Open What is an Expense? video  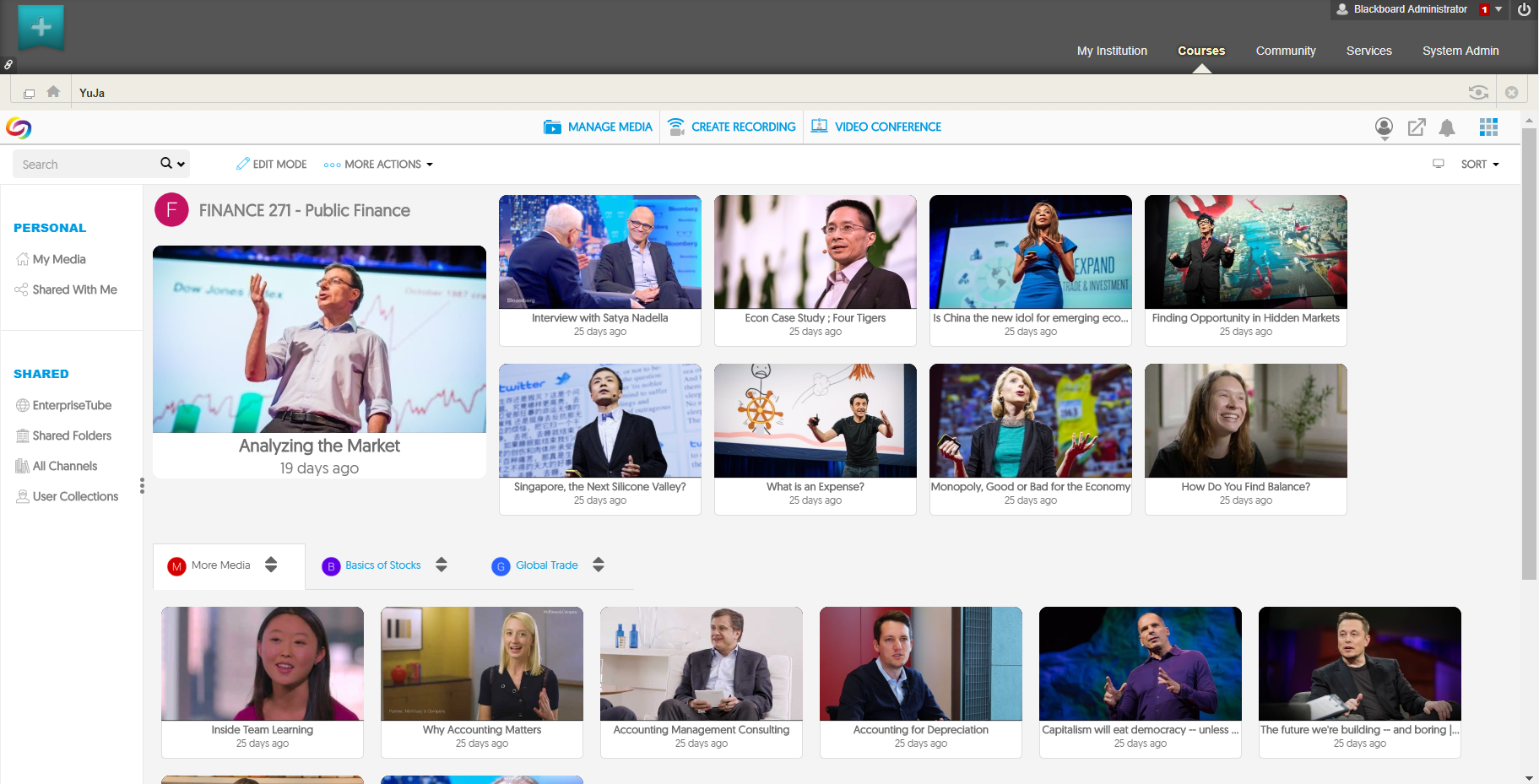[816, 439]
